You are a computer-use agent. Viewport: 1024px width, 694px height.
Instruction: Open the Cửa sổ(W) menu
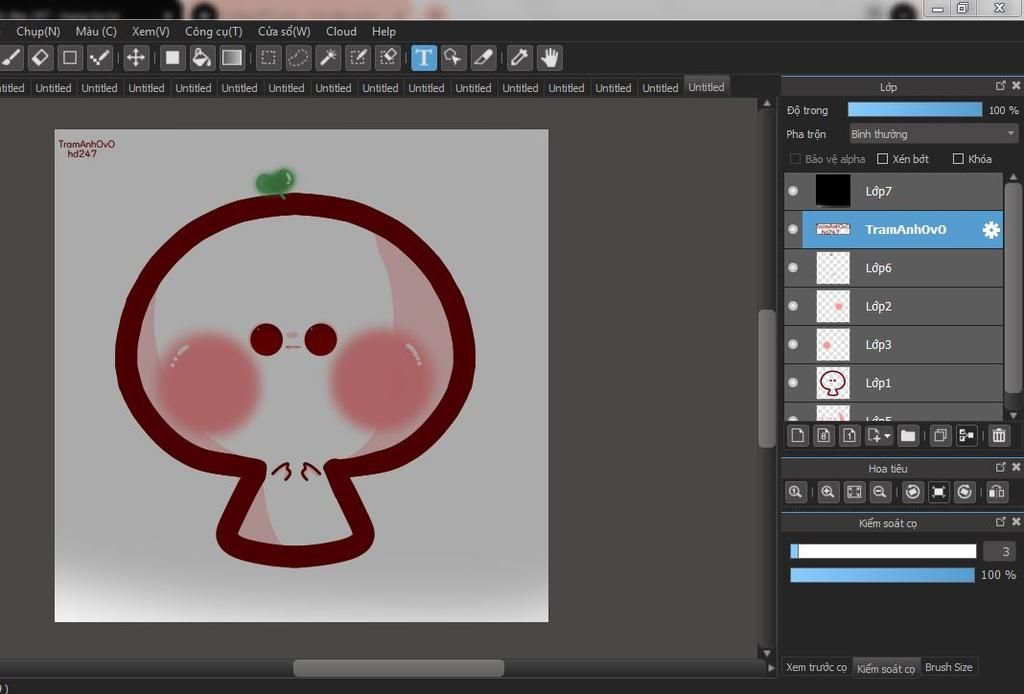(284, 31)
